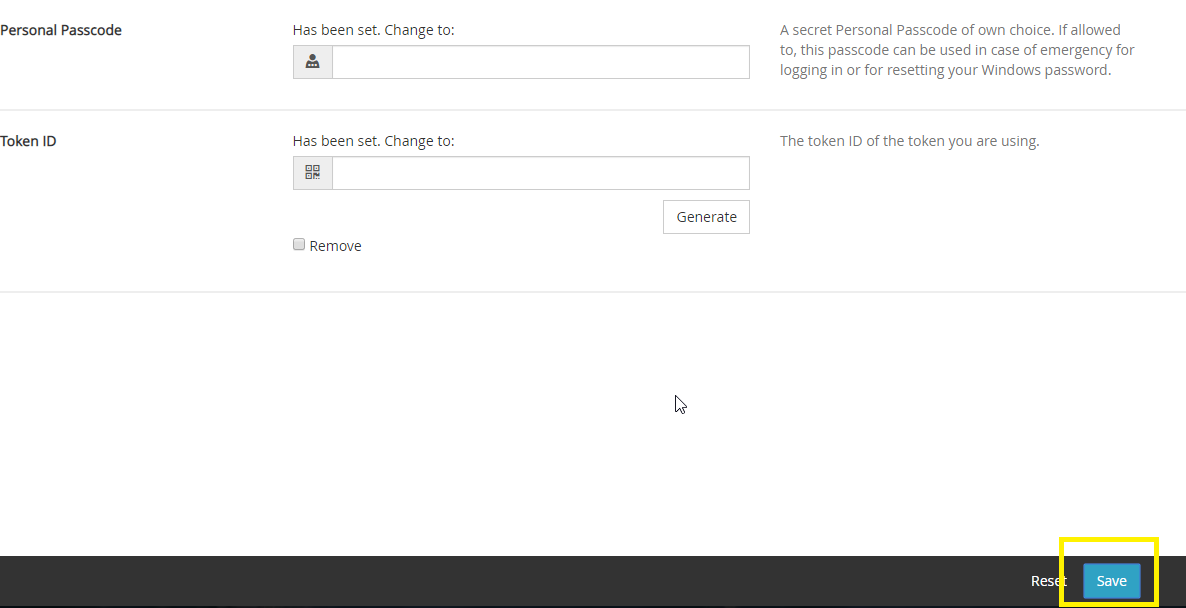1186x608 pixels.
Task: Click the Personal Passcode help description
Action: [x=957, y=50]
